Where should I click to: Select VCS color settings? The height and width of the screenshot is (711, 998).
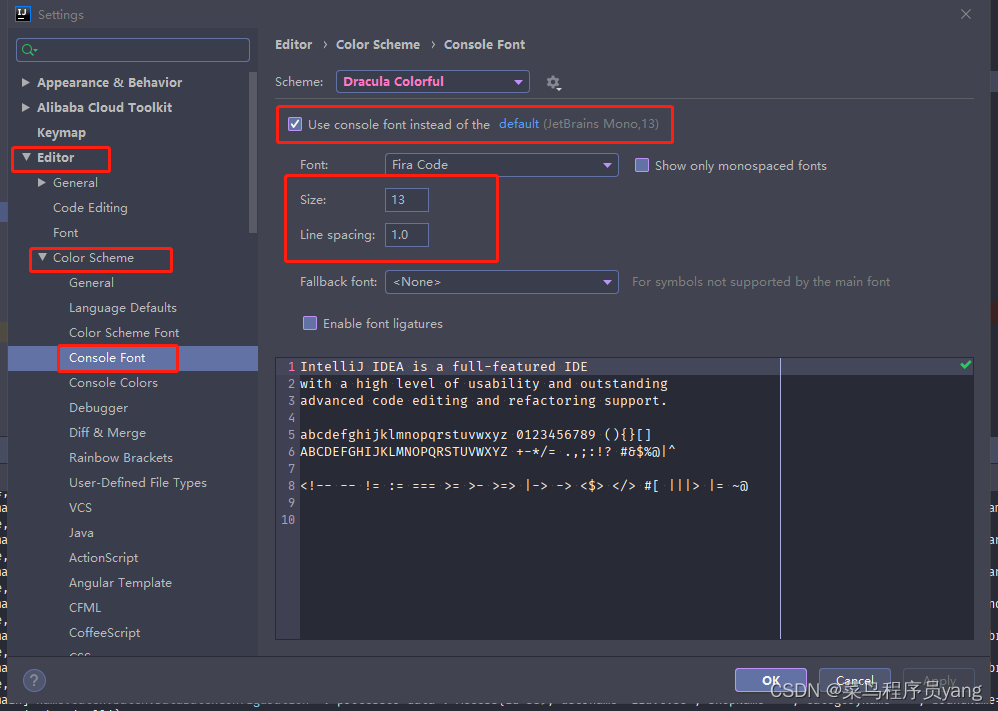pyautogui.click(x=80, y=507)
